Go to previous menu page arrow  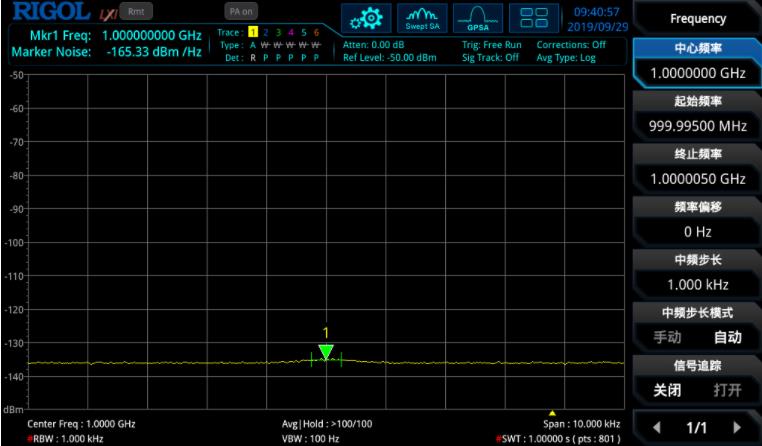(656, 427)
